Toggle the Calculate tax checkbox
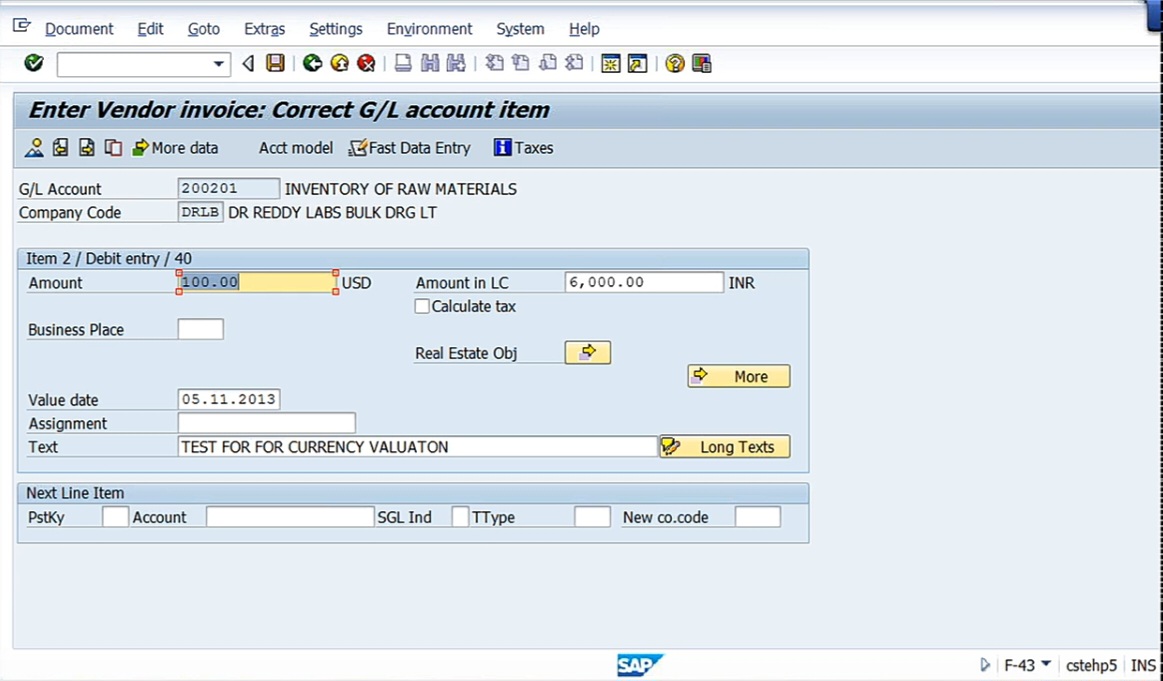Screen dimensions: 1163x681 (422, 306)
